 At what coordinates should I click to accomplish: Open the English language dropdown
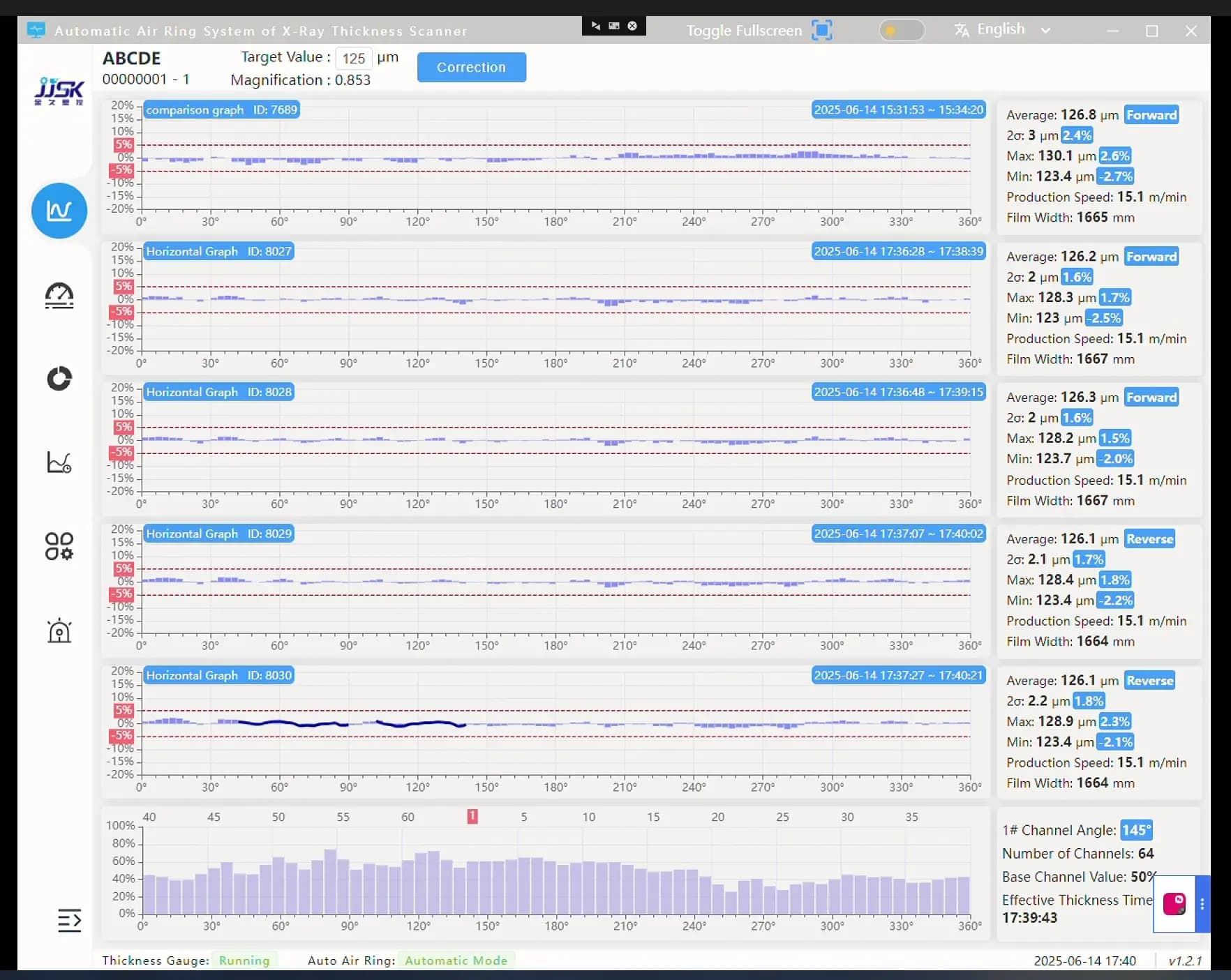click(x=1001, y=29)
